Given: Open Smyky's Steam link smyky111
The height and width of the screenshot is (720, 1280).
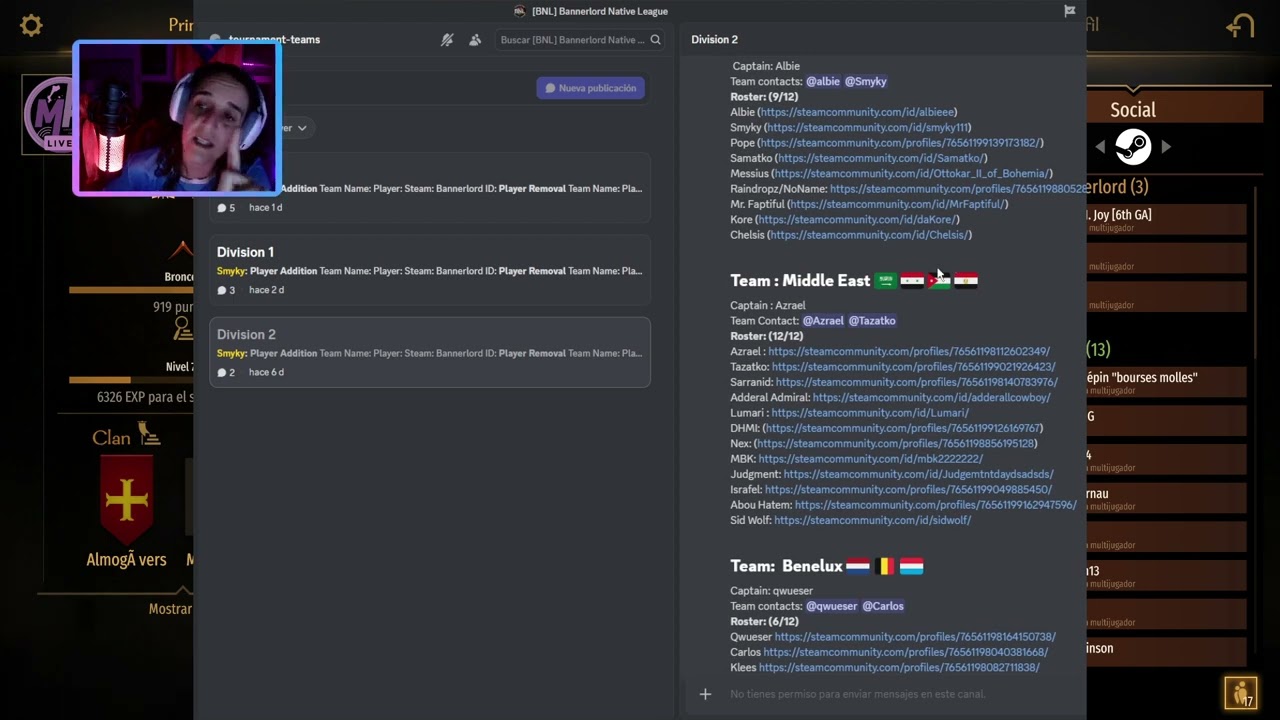Looking at the screenshot, I should (x=867, y=128).
